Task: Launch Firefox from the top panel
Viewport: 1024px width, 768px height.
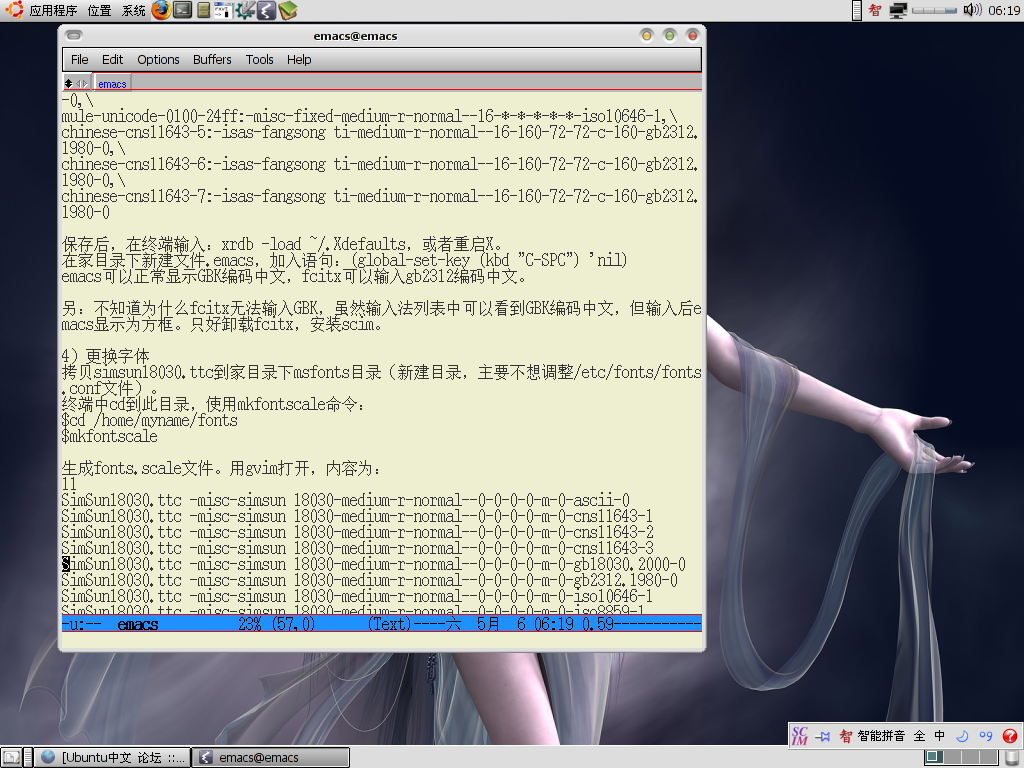Action: point(161,10)
